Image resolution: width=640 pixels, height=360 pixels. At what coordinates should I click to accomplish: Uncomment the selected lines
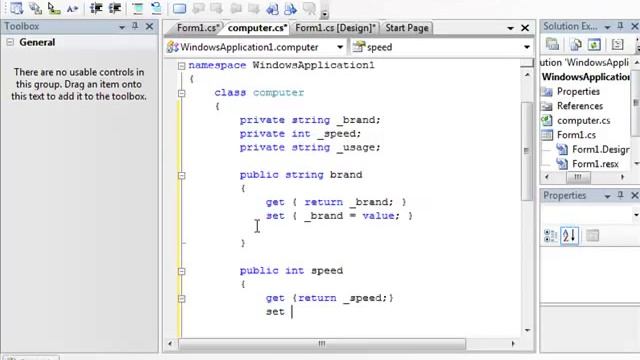coord(156,8)
